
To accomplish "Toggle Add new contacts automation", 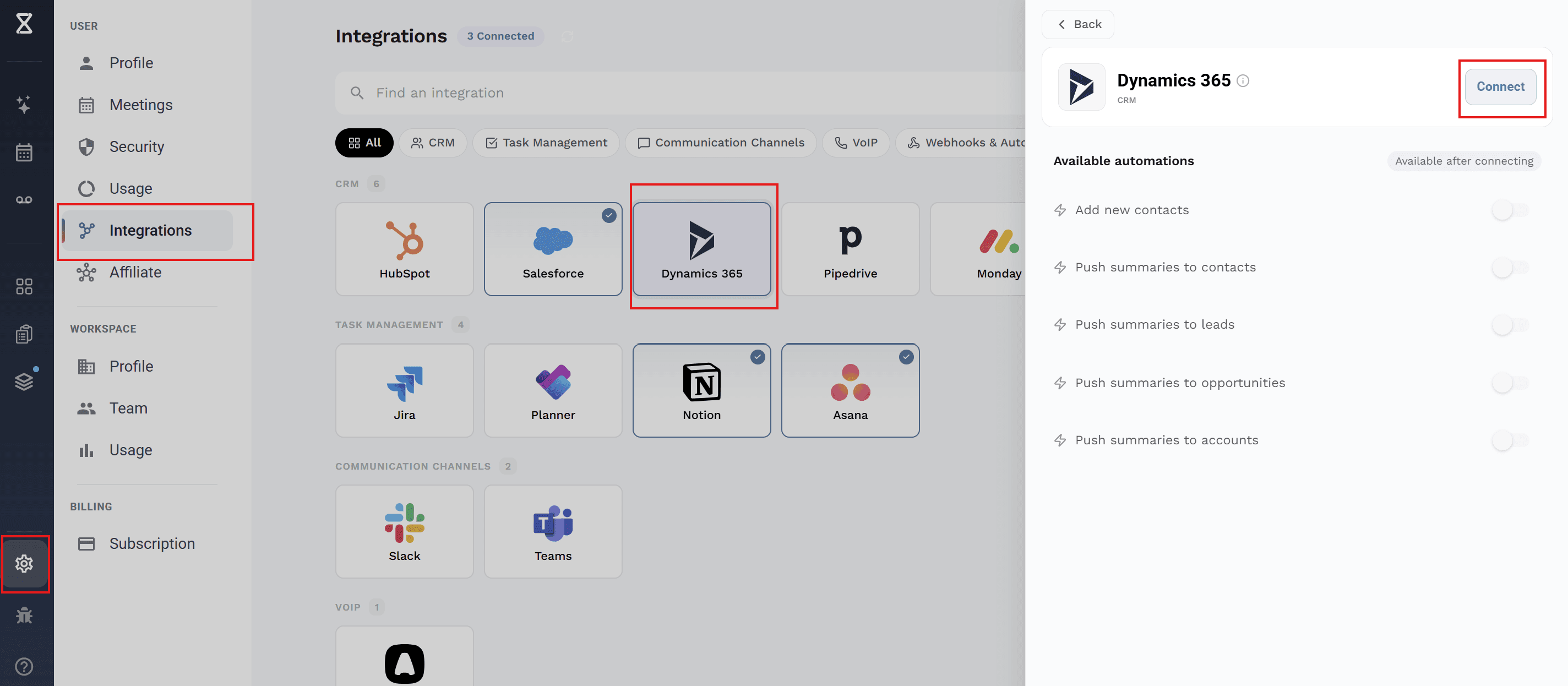I will coord(1510,210).
